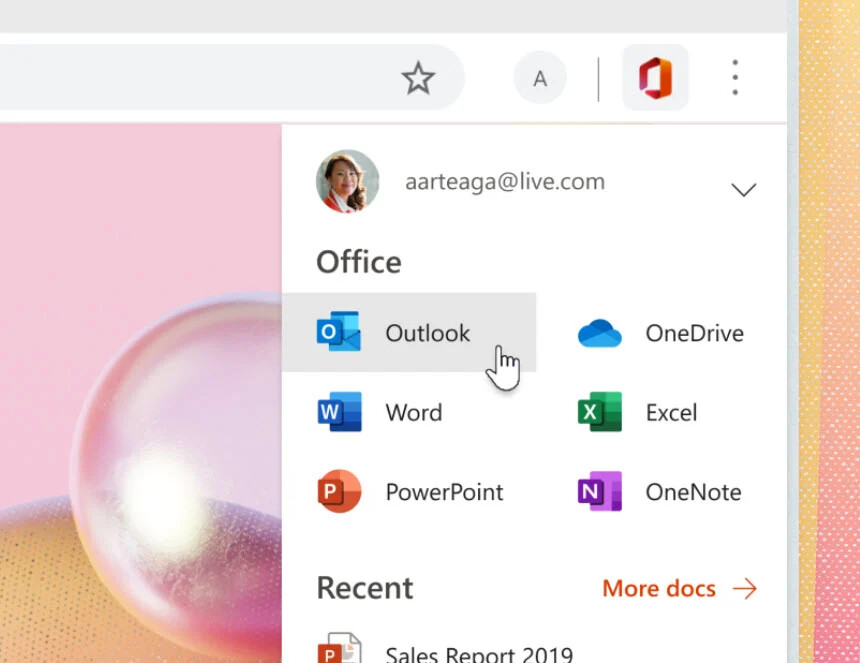Click inside the browser address bar
The width and height of the screenshot is (860, 663).
tap(200, 78)
